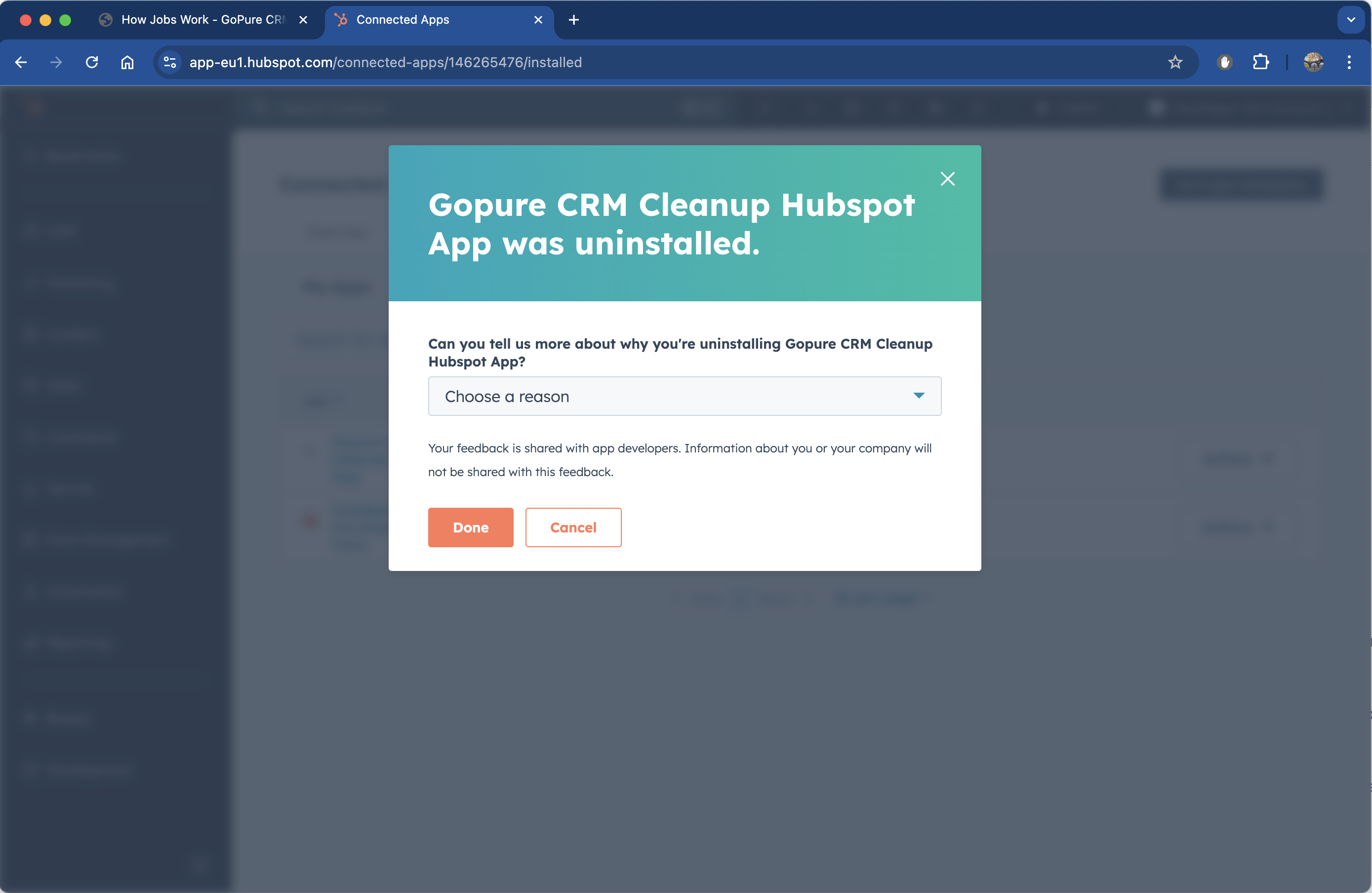1372x893 pixels.
Task: Expand the tab search chevron dropdown
Action: 1351,20
